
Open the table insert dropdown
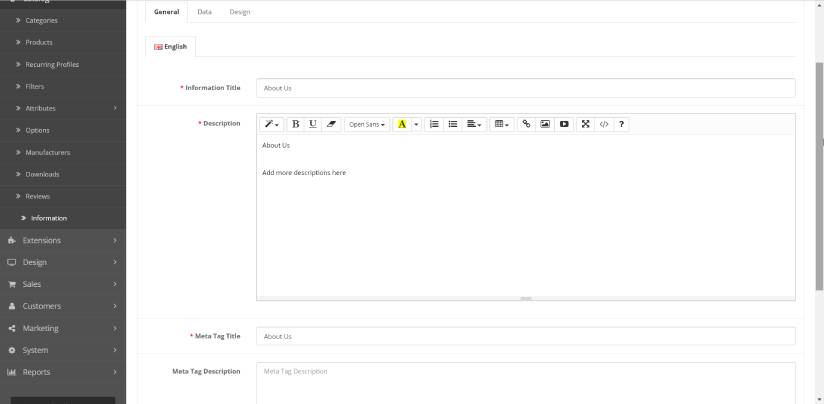coord(502,124)
